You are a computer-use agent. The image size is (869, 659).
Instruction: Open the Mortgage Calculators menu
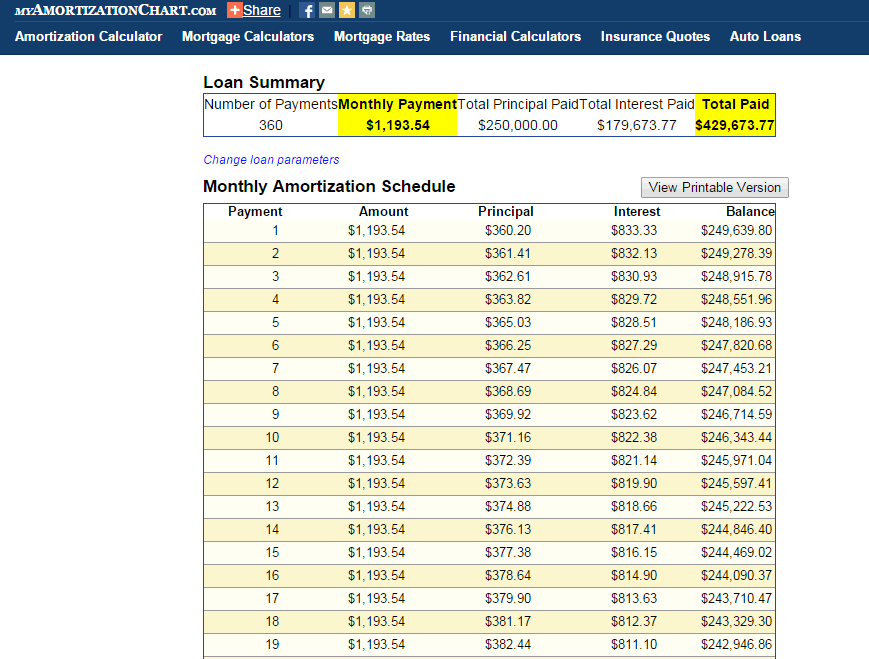tap(248, 37)
